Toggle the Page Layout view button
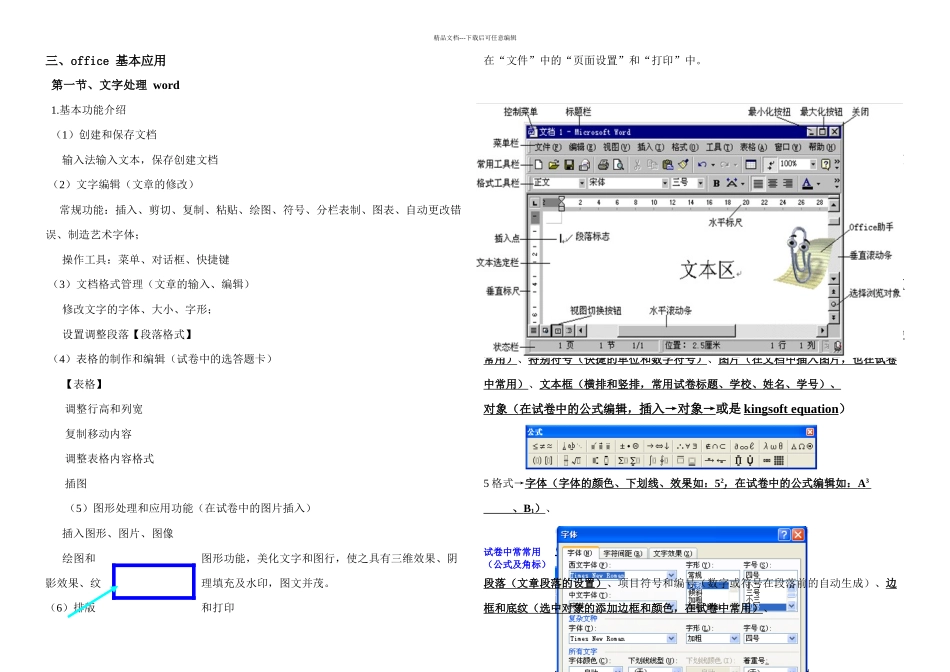Viewport: 950px width, 672px height. tap(557, 331)
